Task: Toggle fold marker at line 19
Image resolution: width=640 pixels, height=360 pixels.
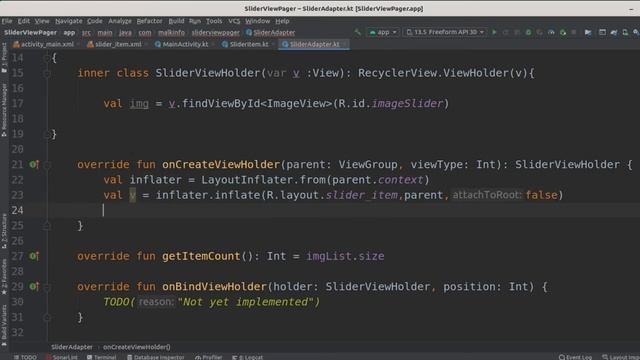Action: click(x=47, y=134)
